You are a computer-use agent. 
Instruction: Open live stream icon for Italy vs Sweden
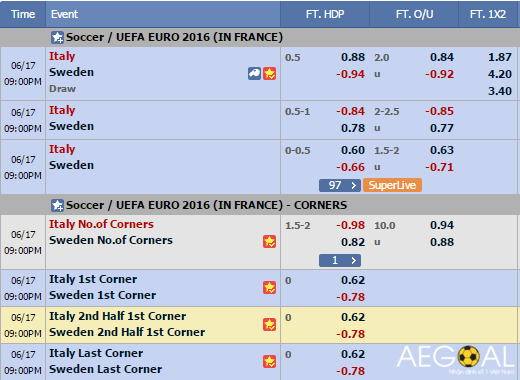254,73
